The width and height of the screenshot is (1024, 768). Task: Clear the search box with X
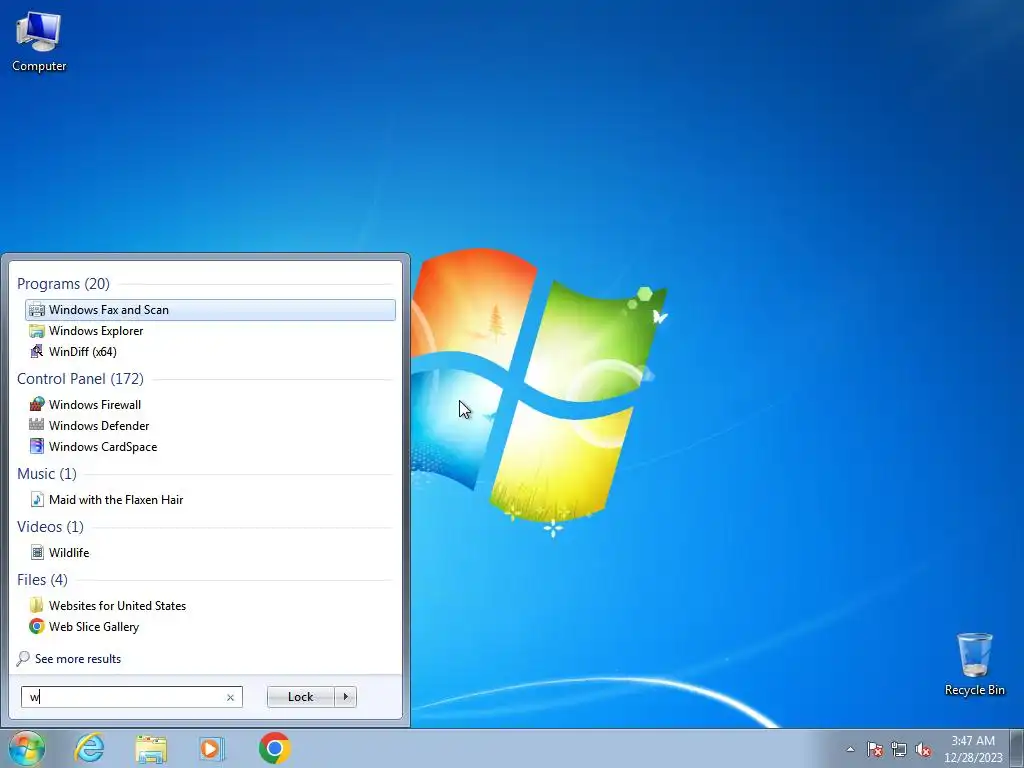pyautogui.click(x=231, y=697)
